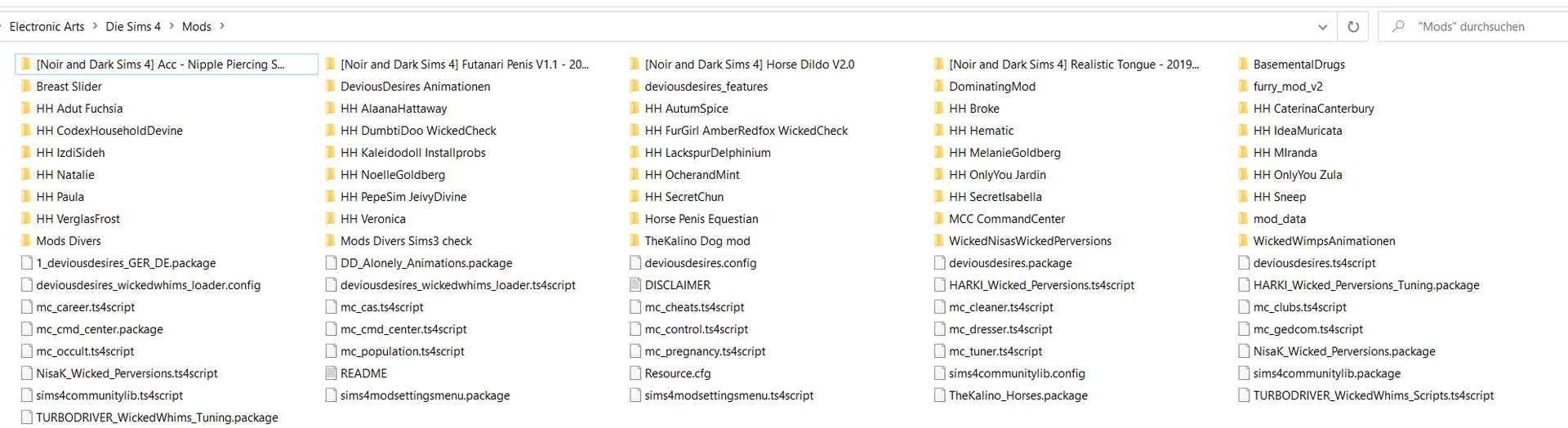Open the address history dropdown arrow
1568x428 pixels.
tap(1322, 27)
